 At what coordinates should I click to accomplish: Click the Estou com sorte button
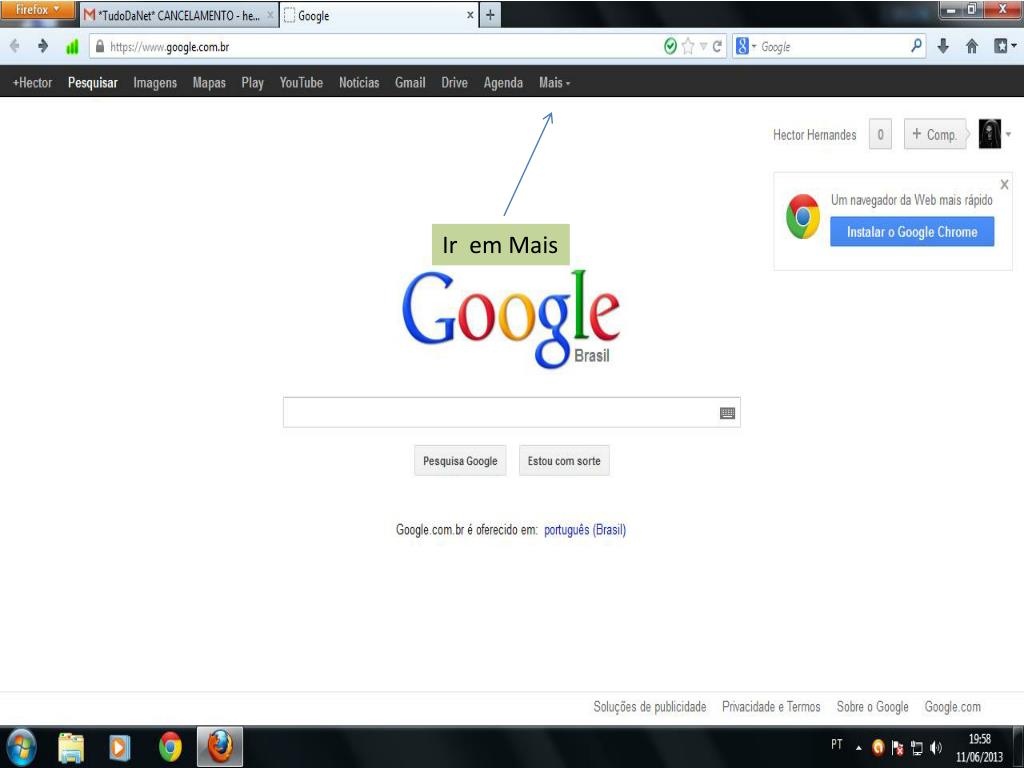point(564,460)
